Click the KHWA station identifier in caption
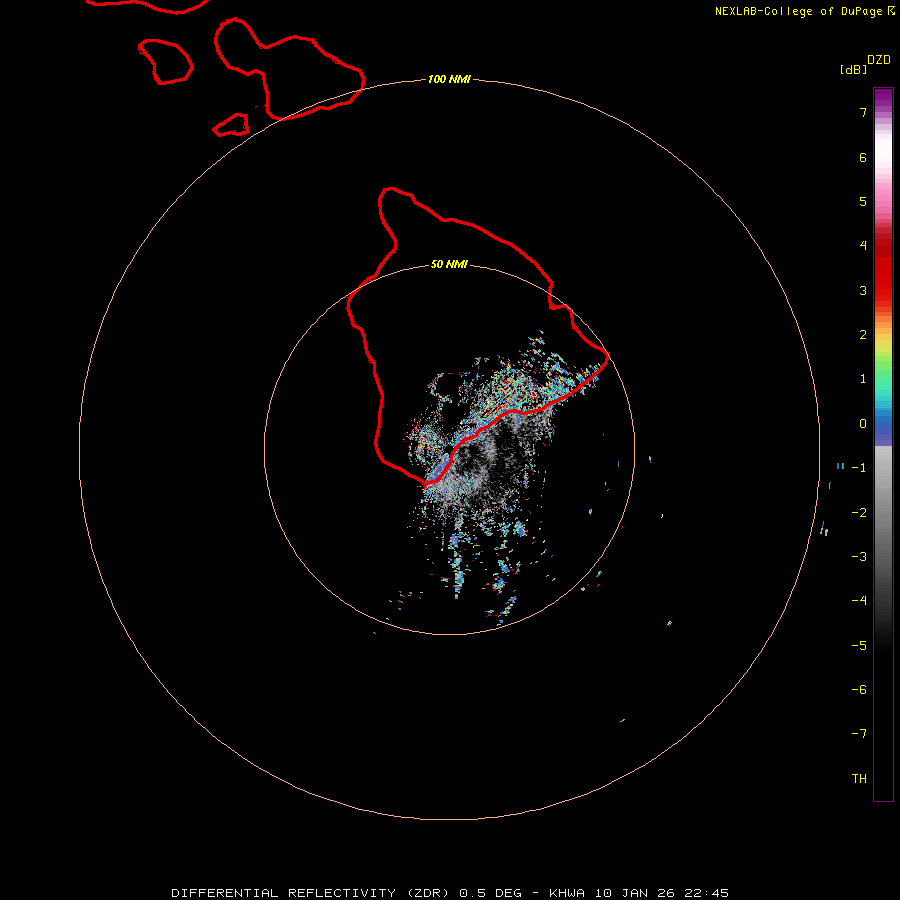 click(x=567, y=893)
